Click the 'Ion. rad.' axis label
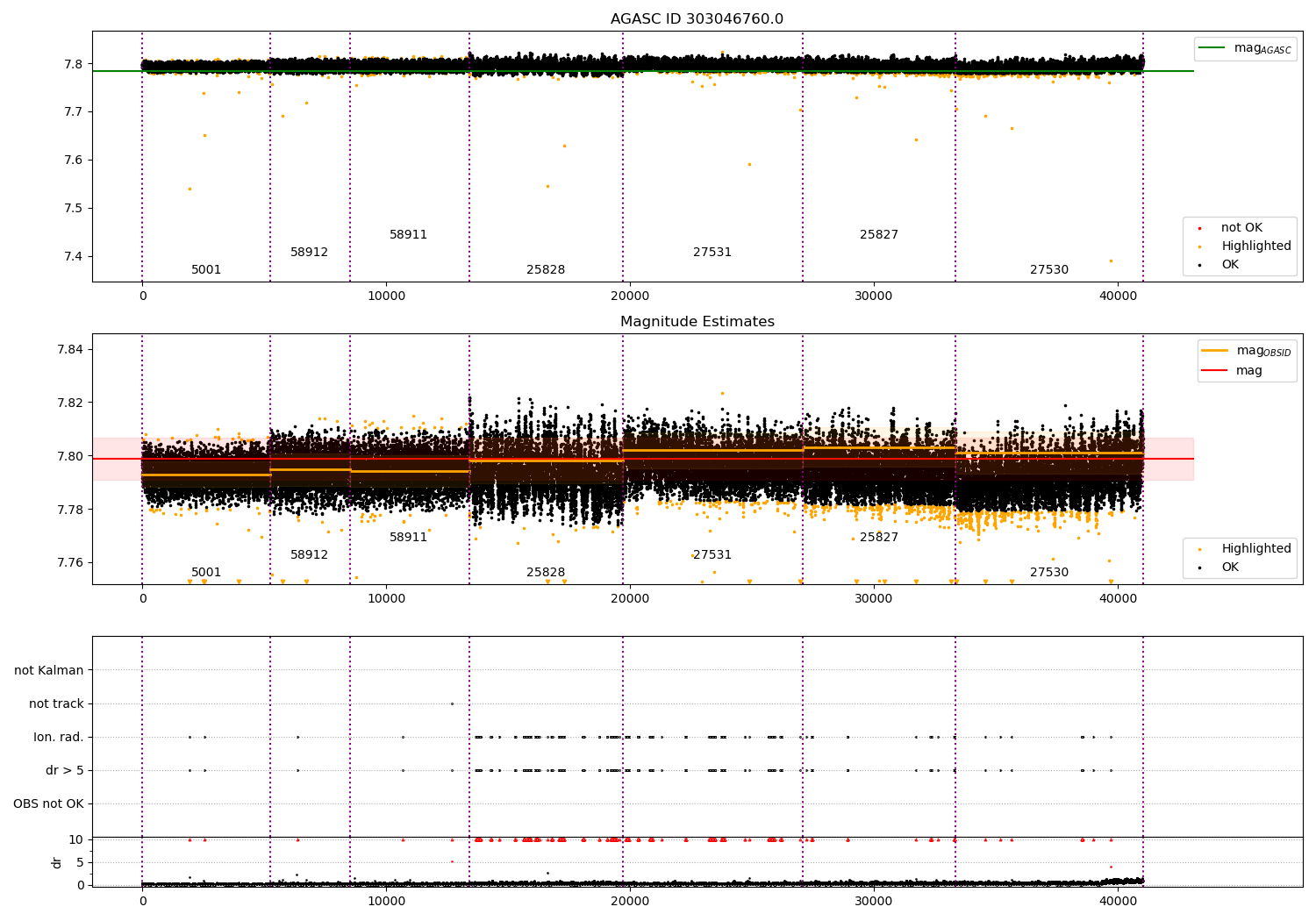Screen dimensions: 1316x921 pos(59,738)
